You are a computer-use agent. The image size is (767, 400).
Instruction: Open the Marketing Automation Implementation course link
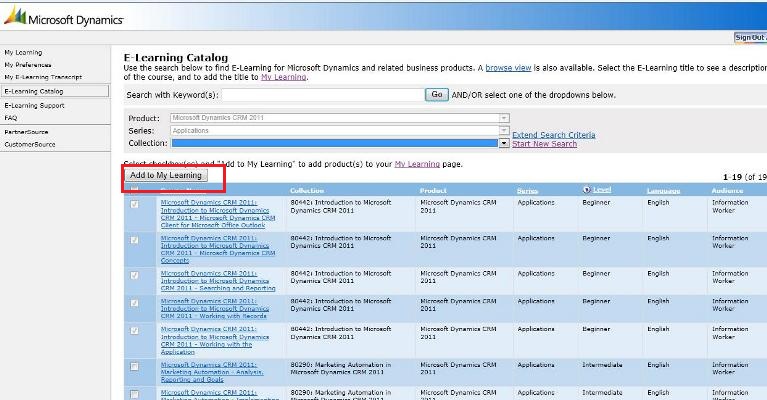point(220,395)
